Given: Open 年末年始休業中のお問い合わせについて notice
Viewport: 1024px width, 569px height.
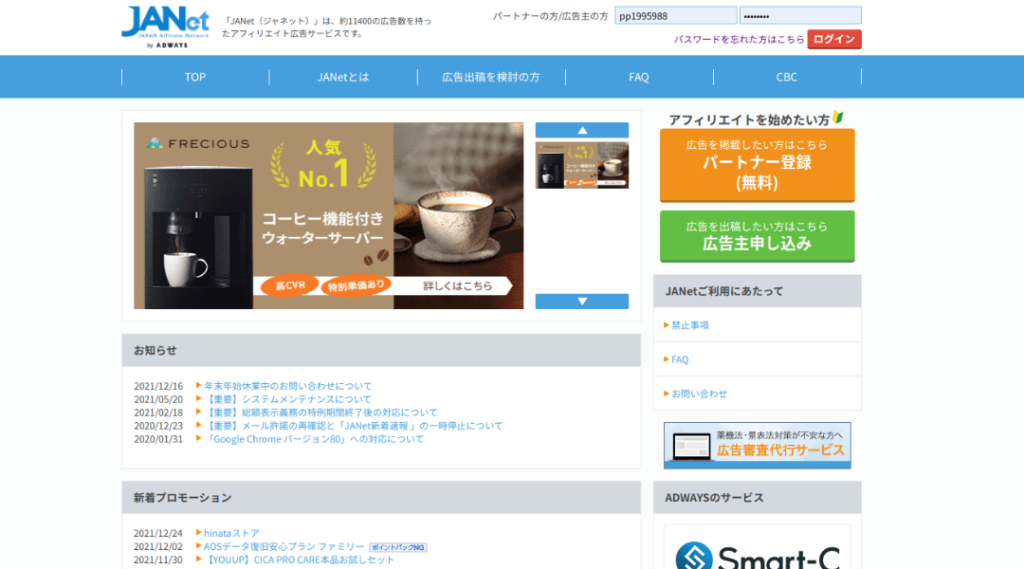Looking at the screenshot, I should tap(288, 386).
